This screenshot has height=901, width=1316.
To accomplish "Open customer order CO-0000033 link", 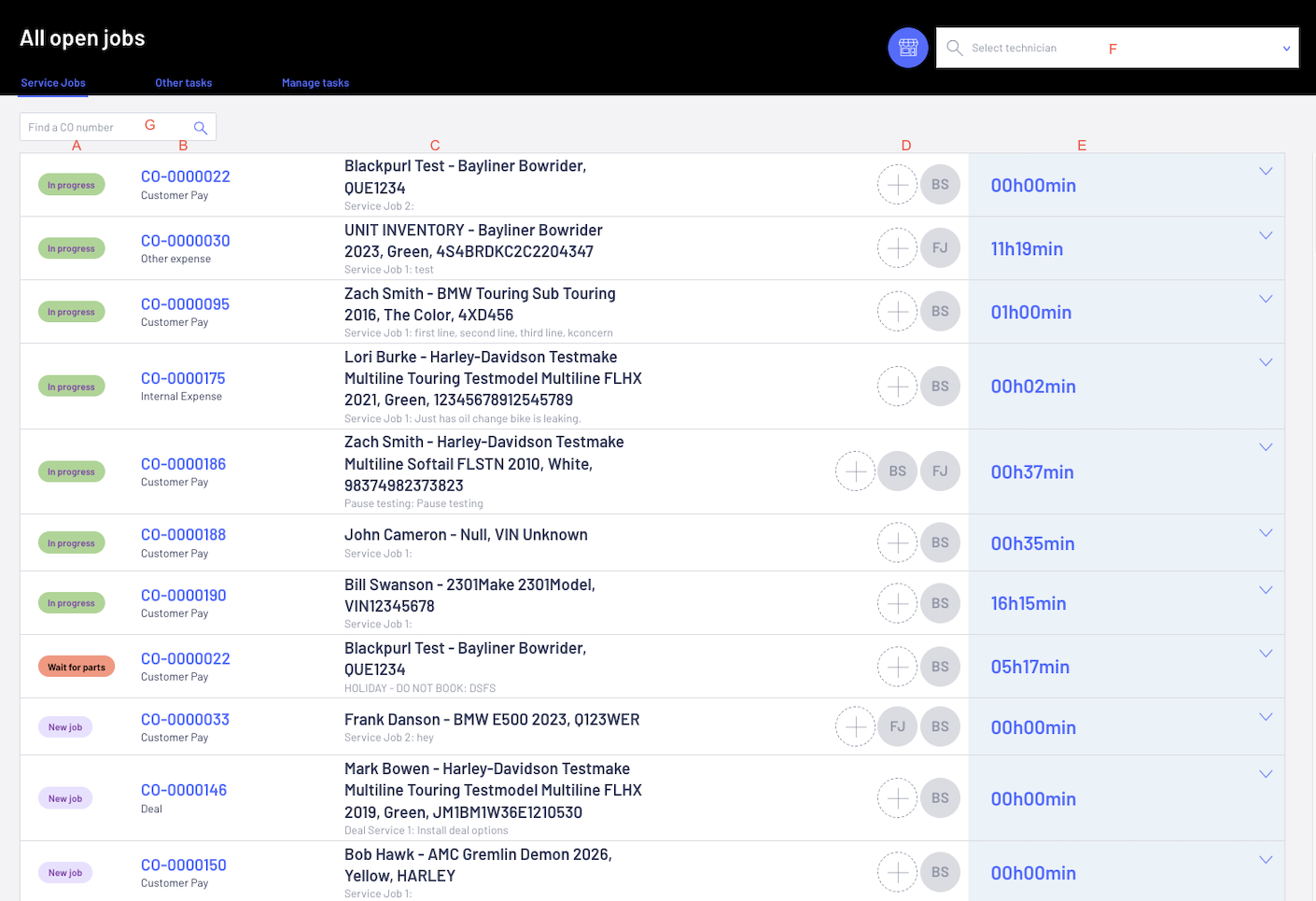I will 185,720.
